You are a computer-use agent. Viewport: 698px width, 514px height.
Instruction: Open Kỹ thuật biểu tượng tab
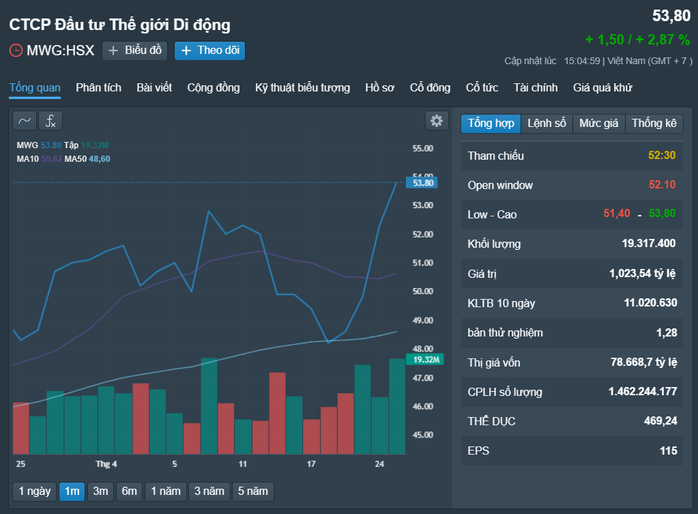302,88
